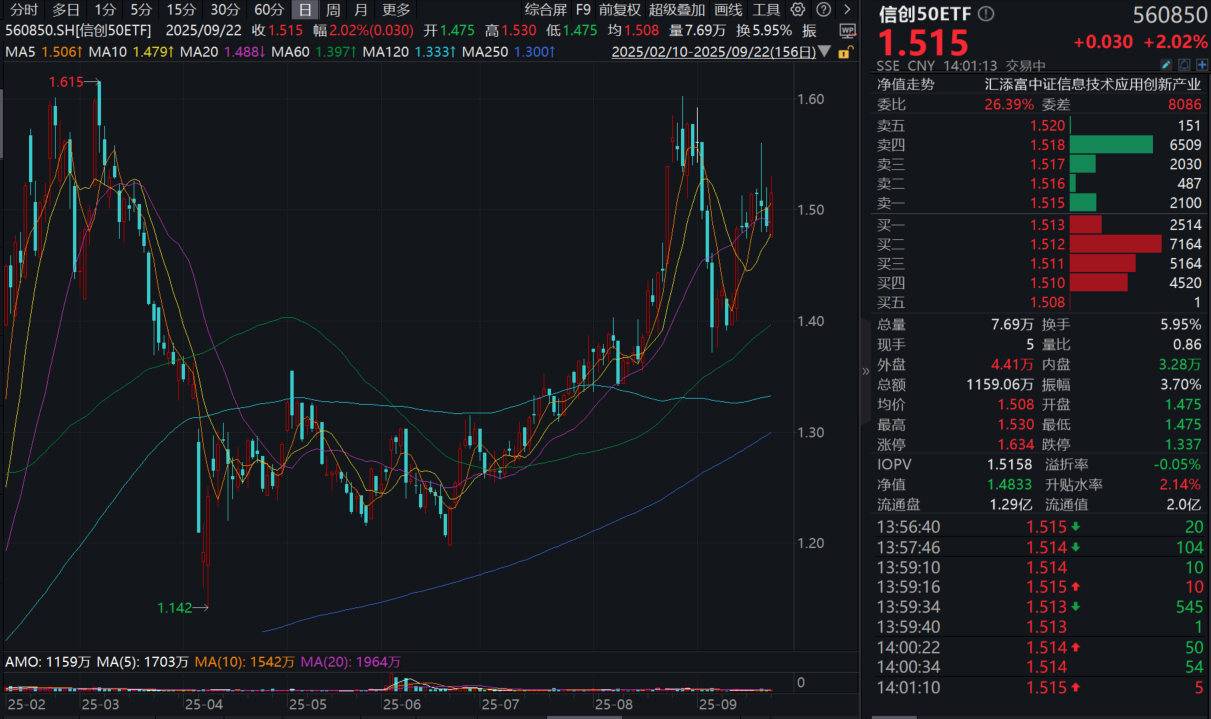The image size is (1211, 719).
Task: Open the 综合屏 view
Action: pos(545,9)
